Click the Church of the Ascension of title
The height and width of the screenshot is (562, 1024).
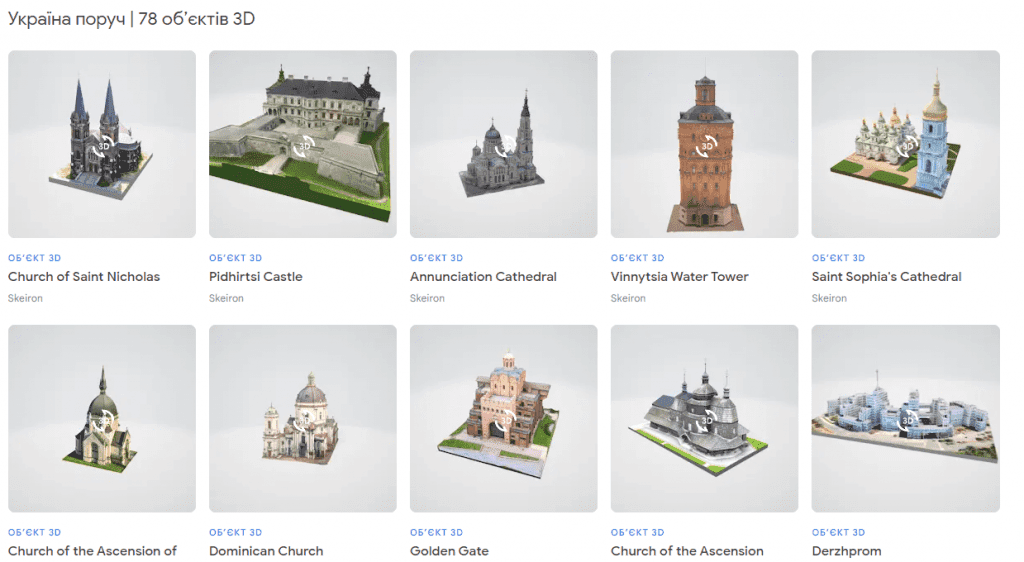[92, 551]
